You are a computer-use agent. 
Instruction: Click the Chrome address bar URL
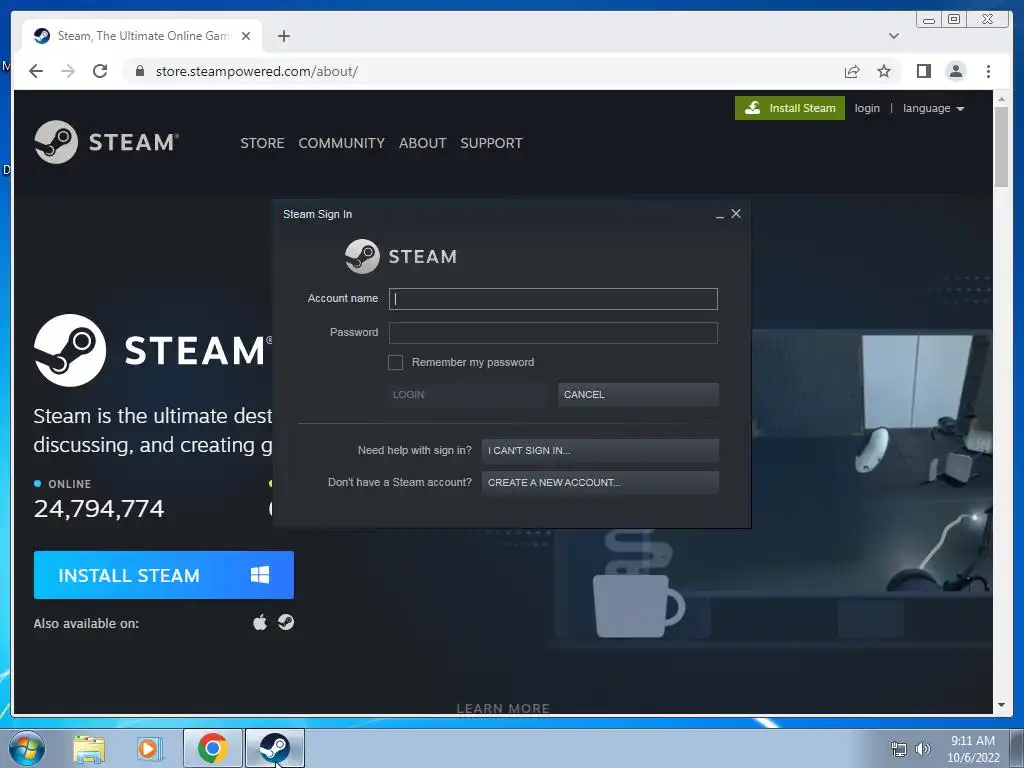coord(257,71)
